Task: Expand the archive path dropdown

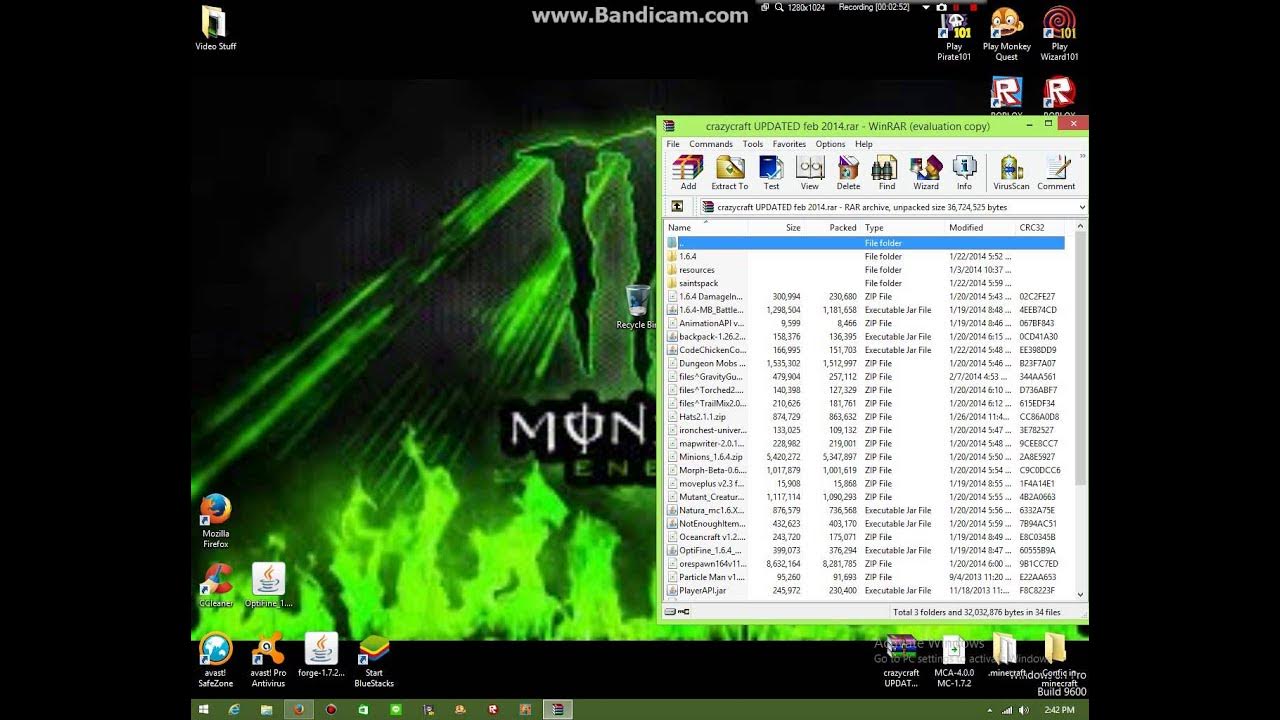Action: click(1082, 207)
